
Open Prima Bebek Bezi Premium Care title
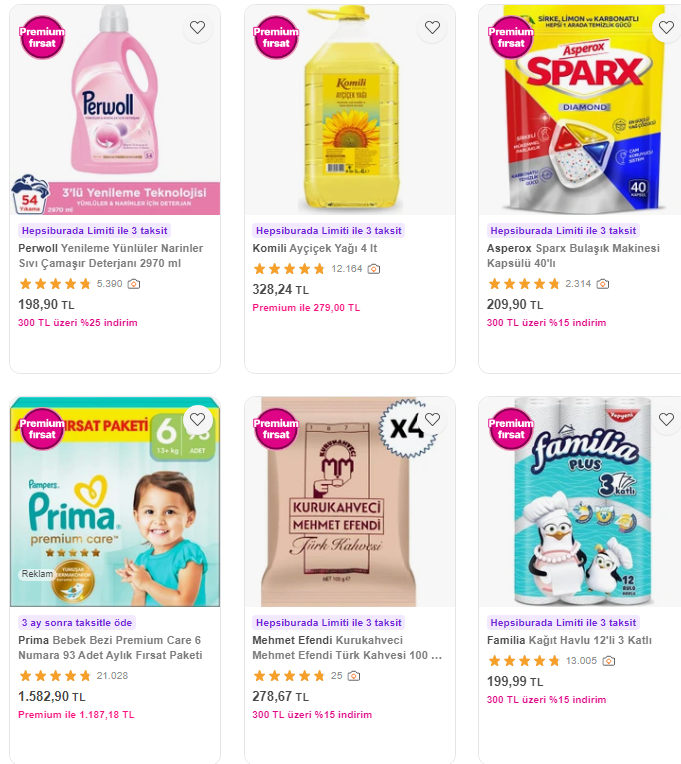pyautogui.click(x=110, y=648)
